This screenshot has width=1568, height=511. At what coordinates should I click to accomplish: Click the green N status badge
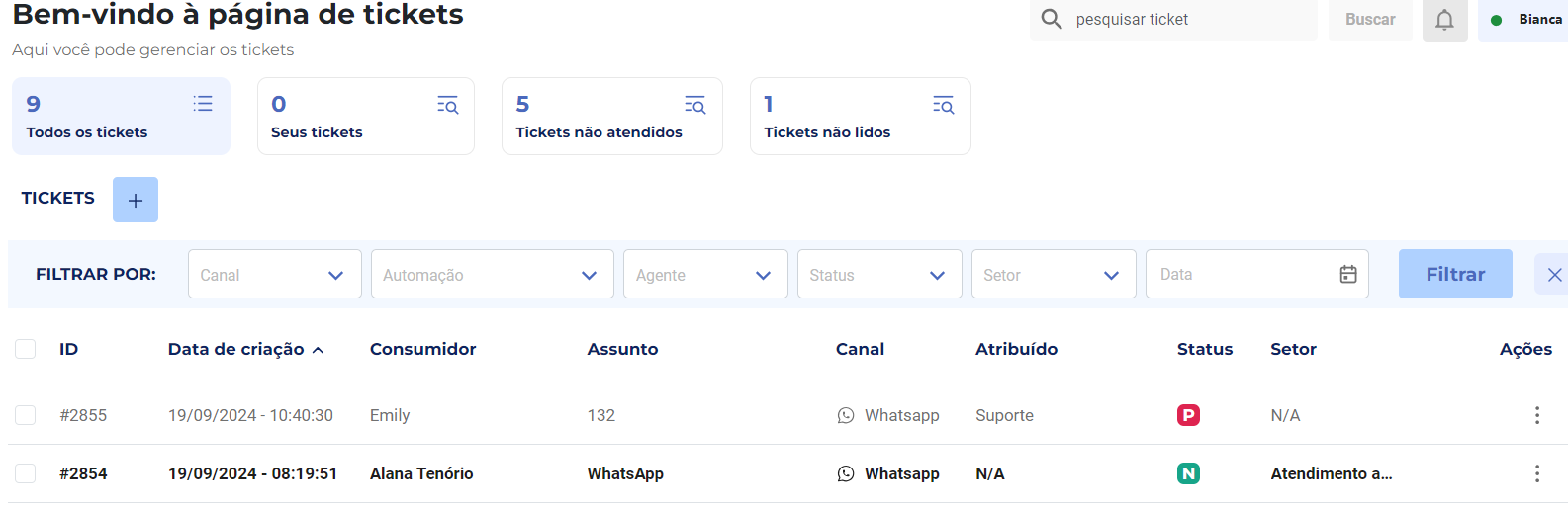tap(1188, 473)
